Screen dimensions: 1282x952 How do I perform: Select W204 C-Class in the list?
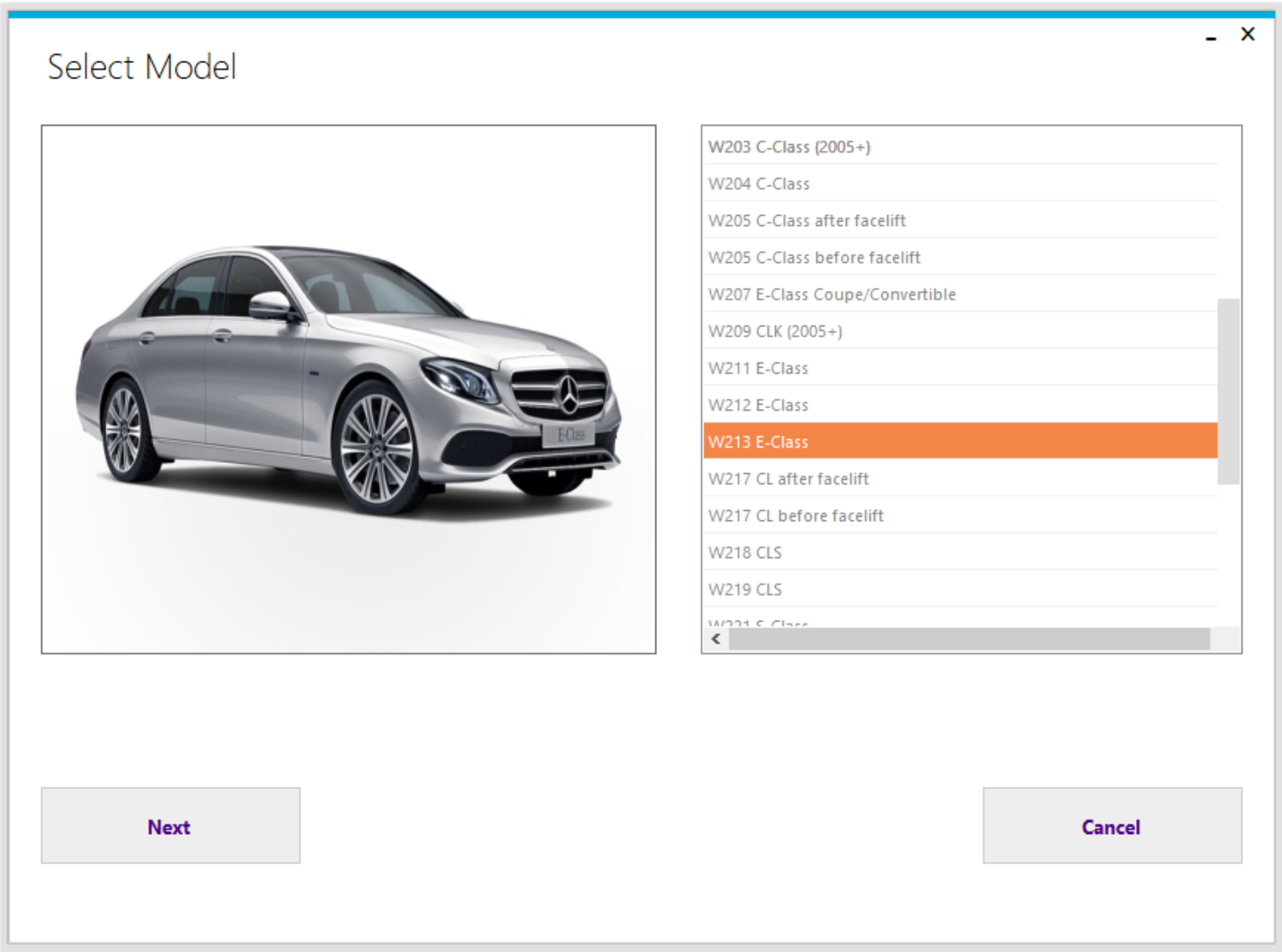coord(961,183)
